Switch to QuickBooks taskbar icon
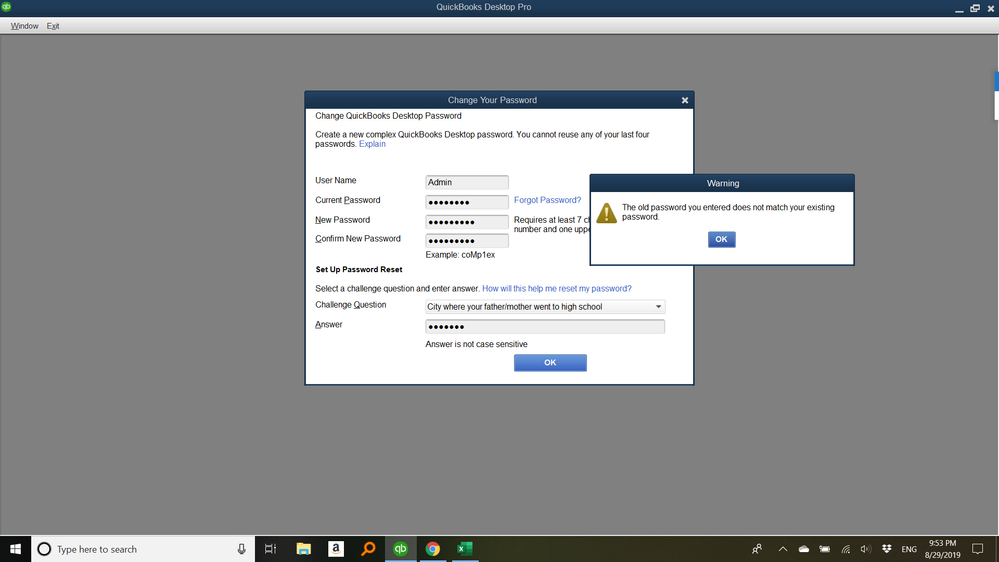 click(401, 549)
